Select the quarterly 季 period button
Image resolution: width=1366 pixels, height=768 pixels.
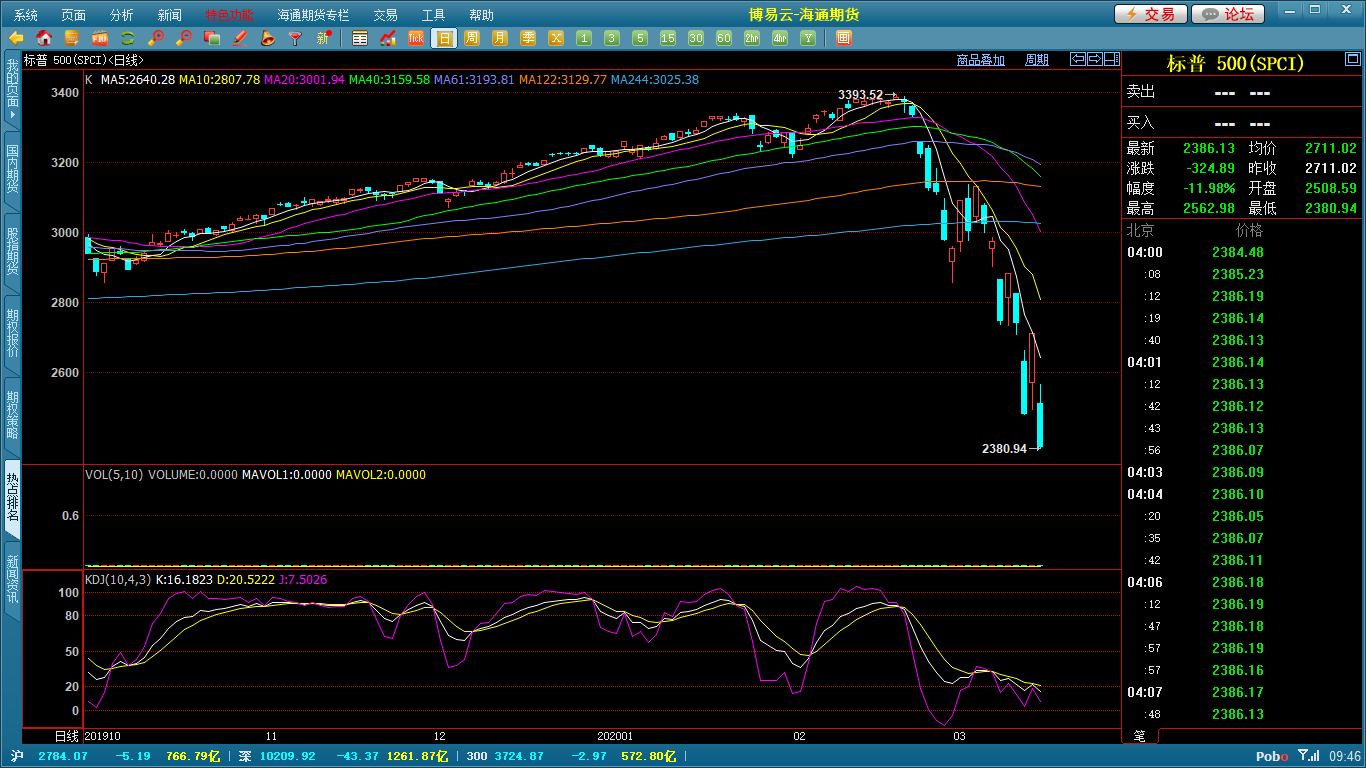pyautogui.click(x=528, y=38)
